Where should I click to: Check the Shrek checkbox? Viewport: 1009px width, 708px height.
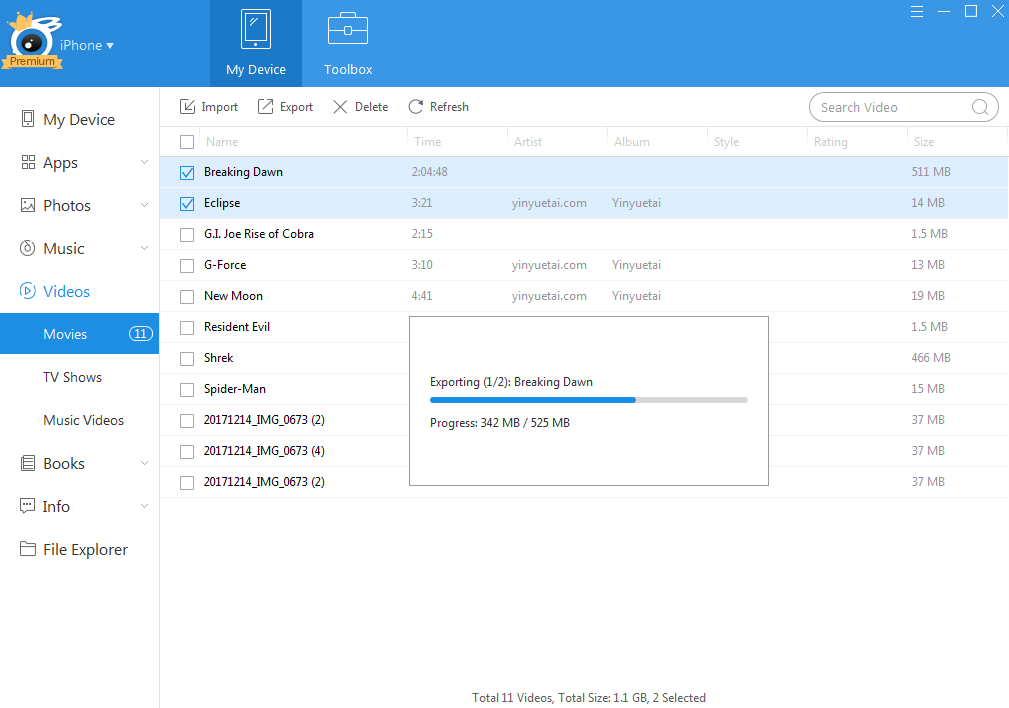click(x=187, y=359)
